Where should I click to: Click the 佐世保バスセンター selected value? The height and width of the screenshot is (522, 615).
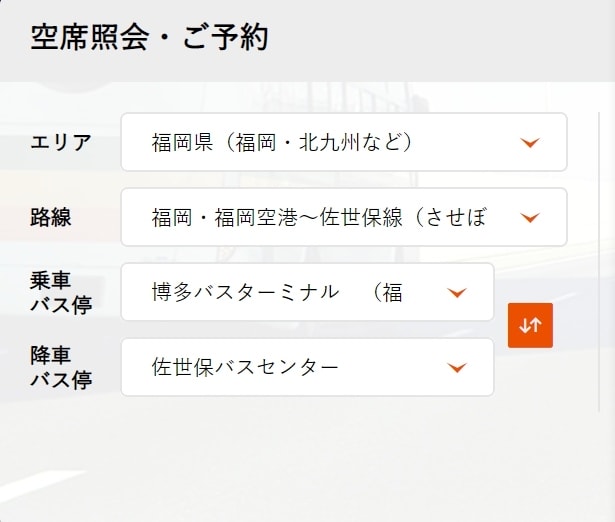[x=245, y=367]
